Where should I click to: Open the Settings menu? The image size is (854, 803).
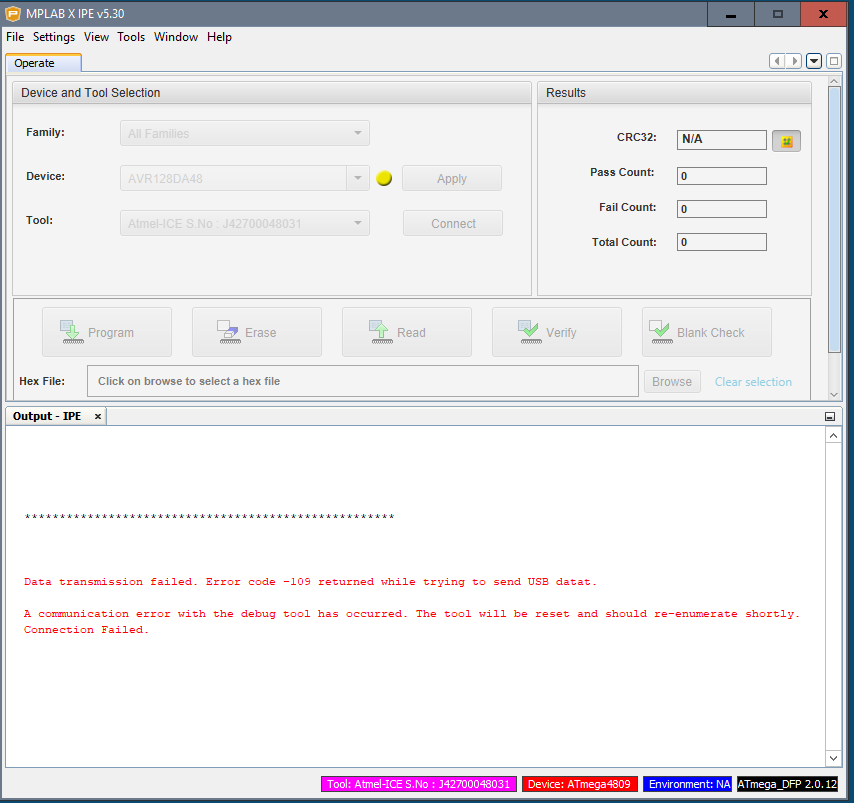pyautogui.click(x=54, y=37)
